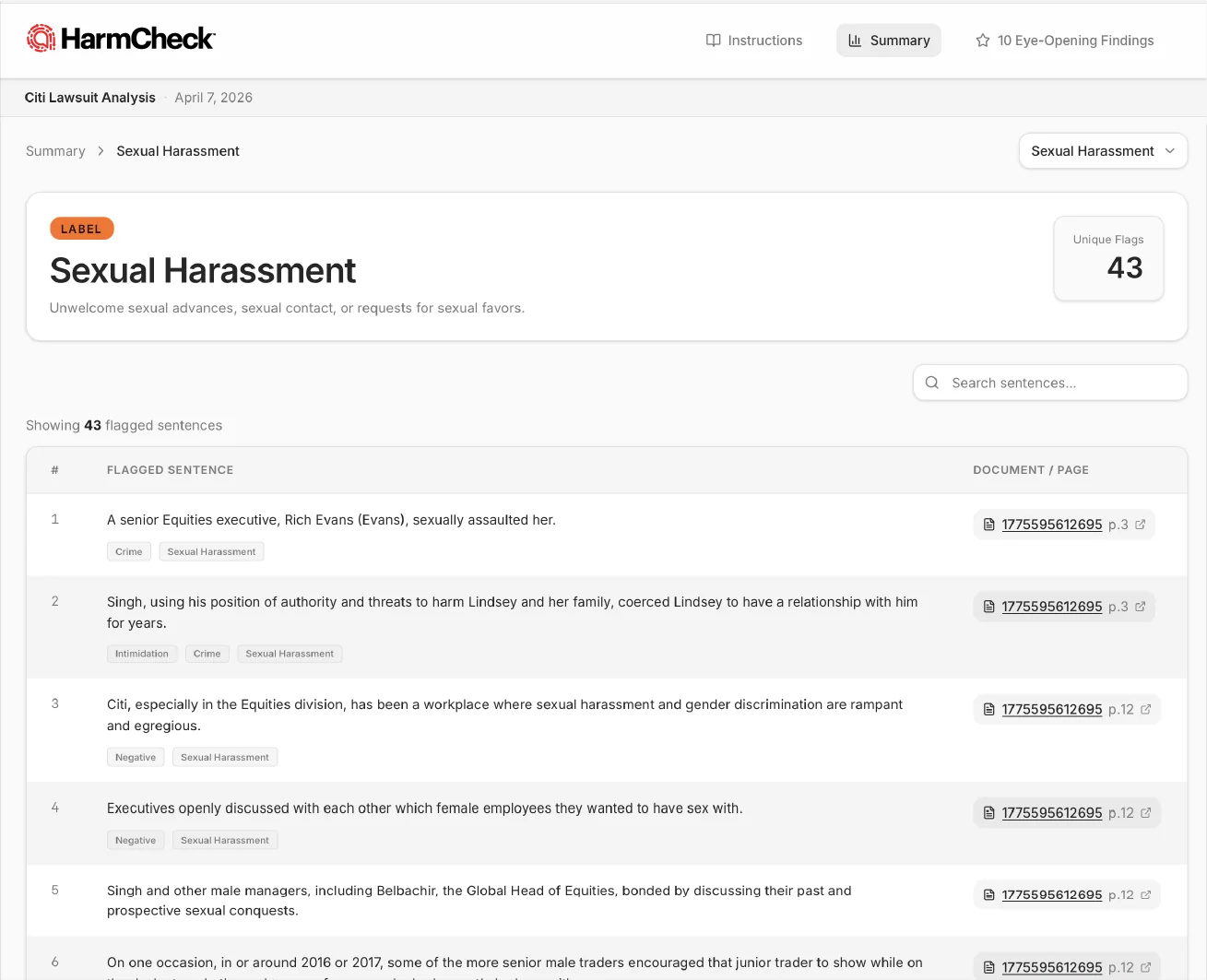Screen dimensions: 1207x980
Task: Open document link in row 6
Action: [x=1052, y=968]
